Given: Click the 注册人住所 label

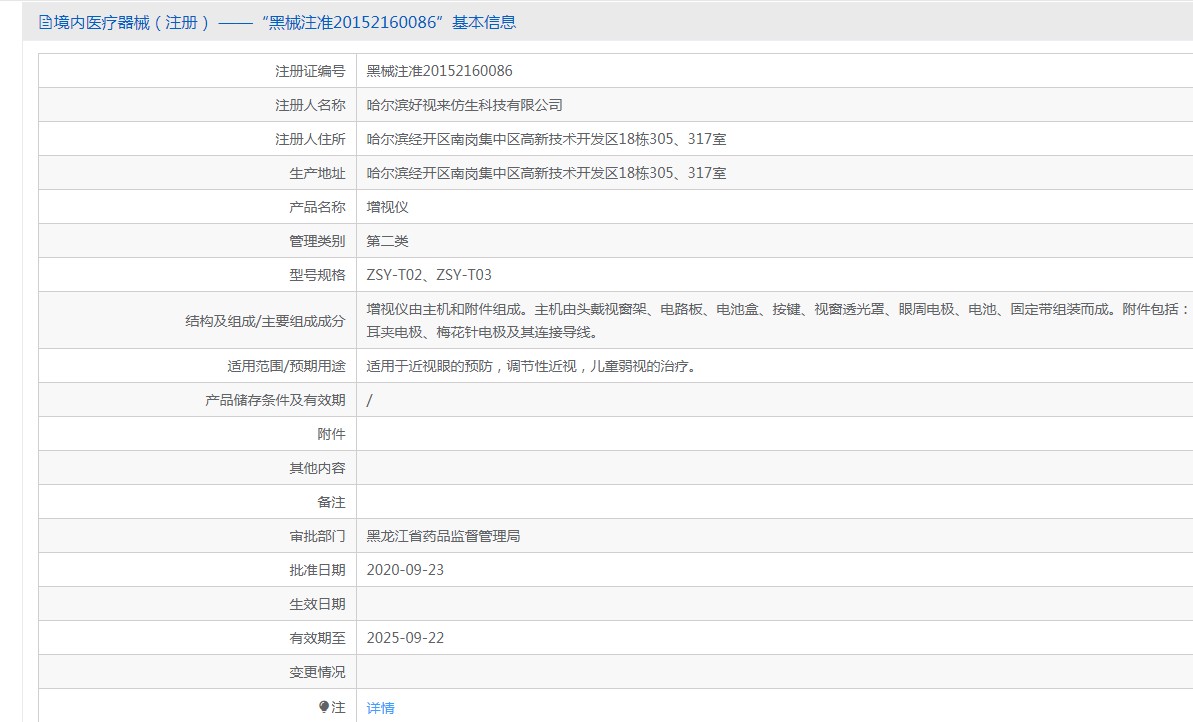Looking at the screenshot, I should click(310, 139).
